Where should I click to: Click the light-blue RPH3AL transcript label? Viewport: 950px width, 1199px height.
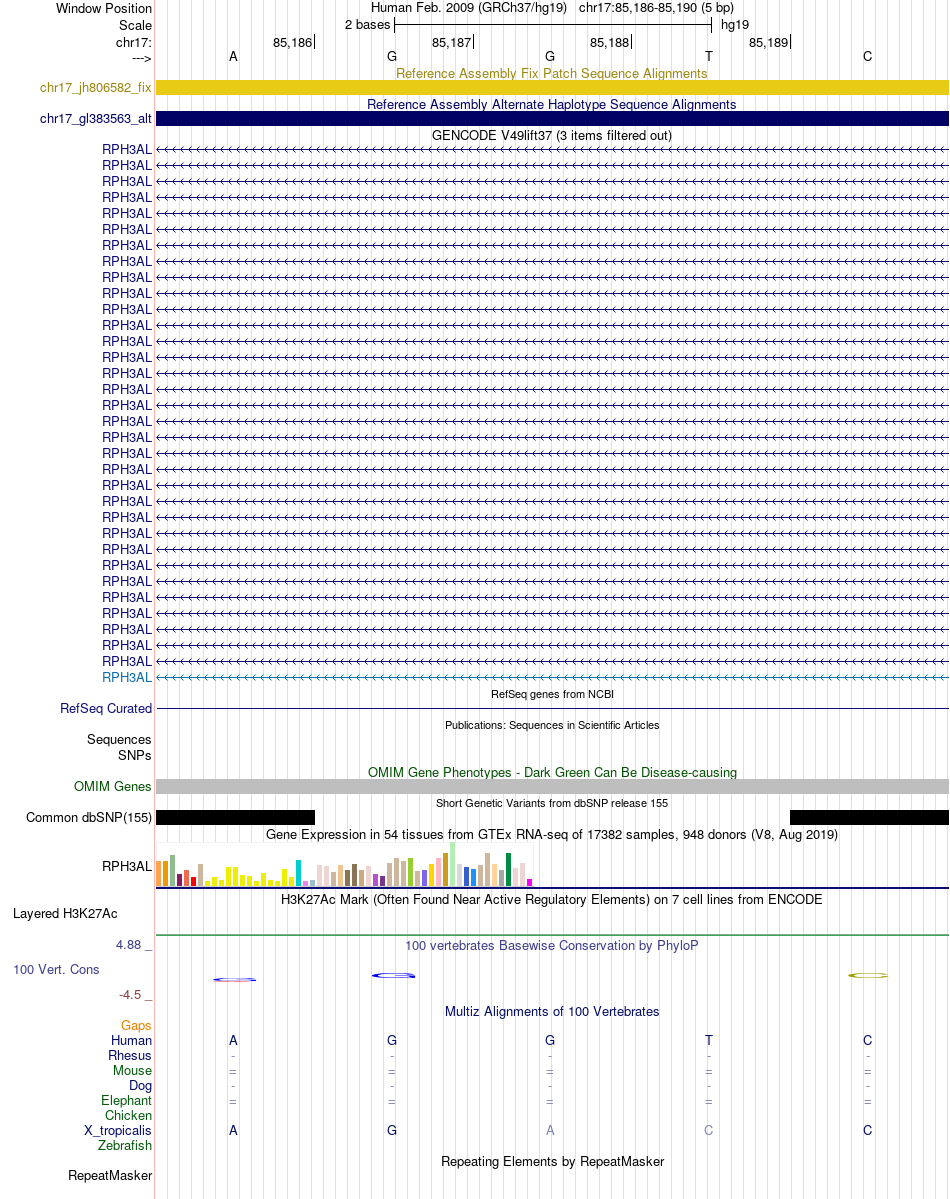127,677
